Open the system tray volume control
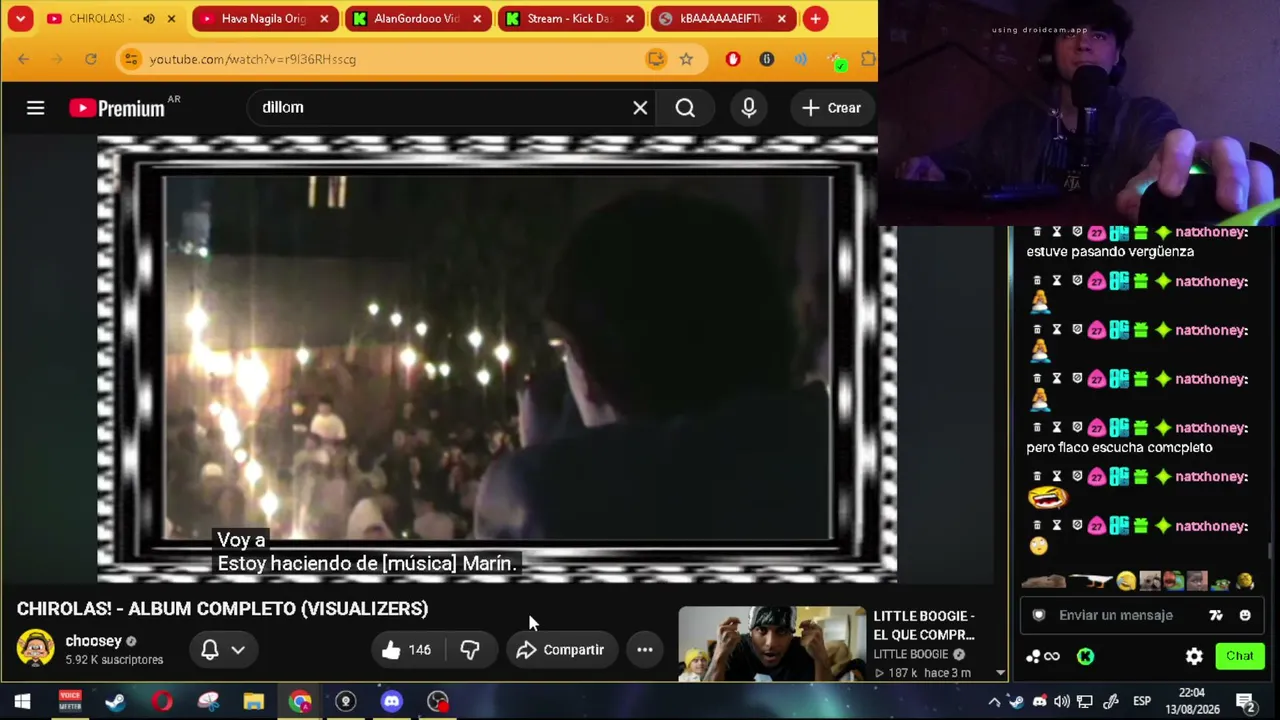Image resolution: width=1280 pixels, height=720 pixels. click(1062, 701)
